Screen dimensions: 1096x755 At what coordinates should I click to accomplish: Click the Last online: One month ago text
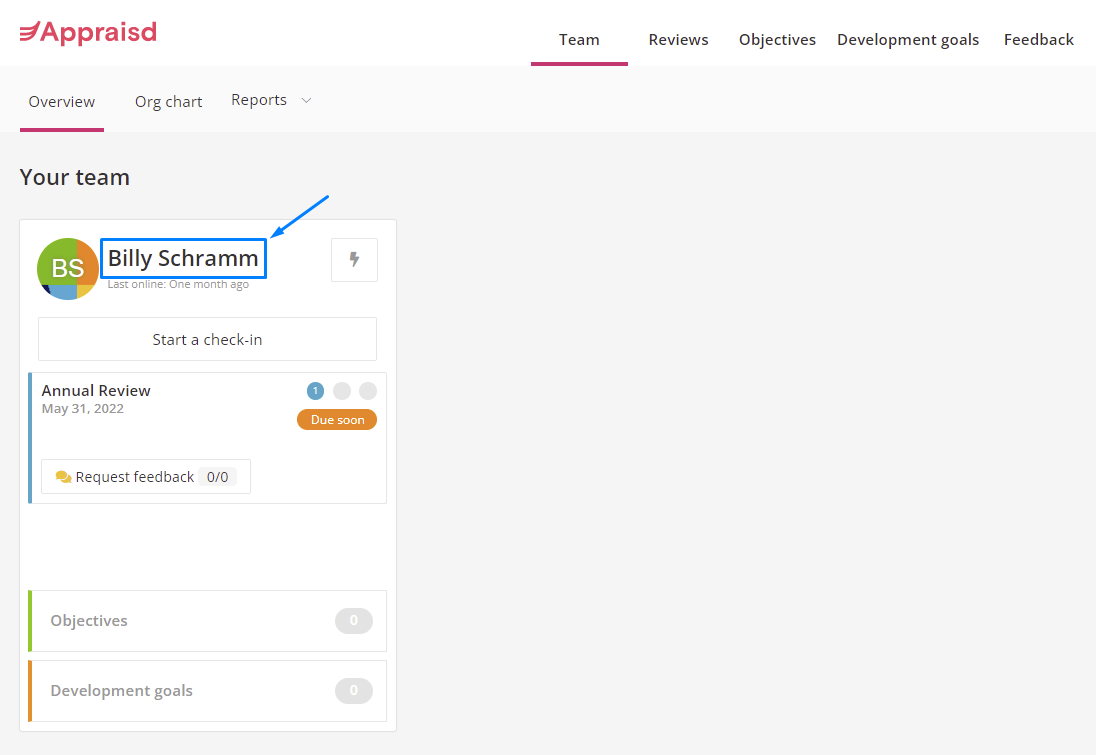[x=178, y=284]
